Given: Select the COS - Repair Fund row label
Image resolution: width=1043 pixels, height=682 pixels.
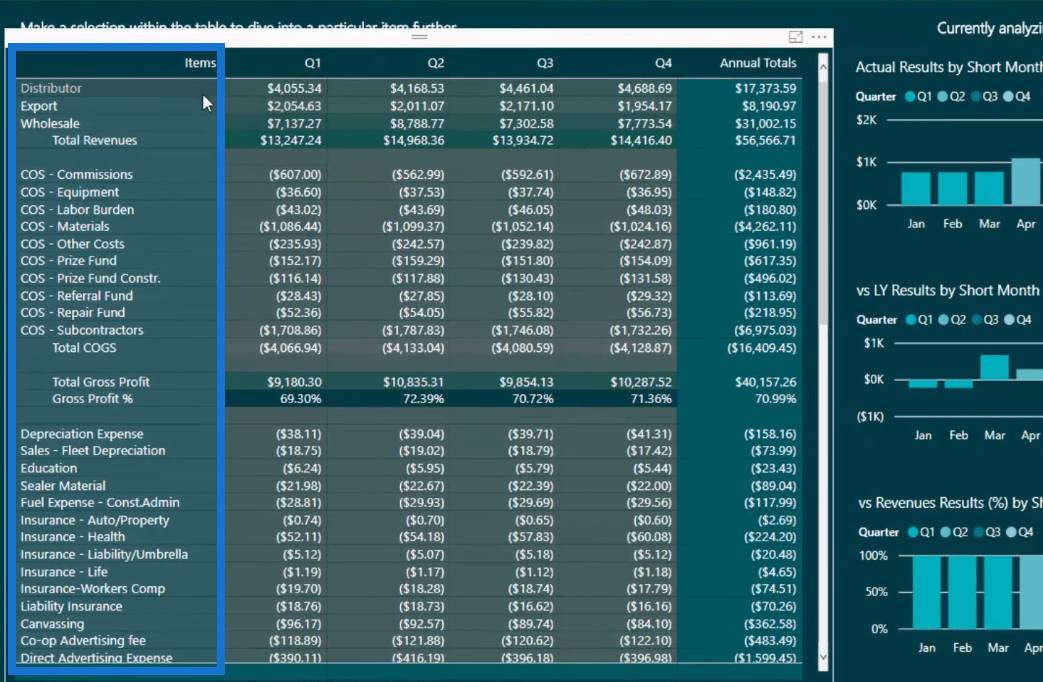Looking at the screenshot, I should pos(73,313).
